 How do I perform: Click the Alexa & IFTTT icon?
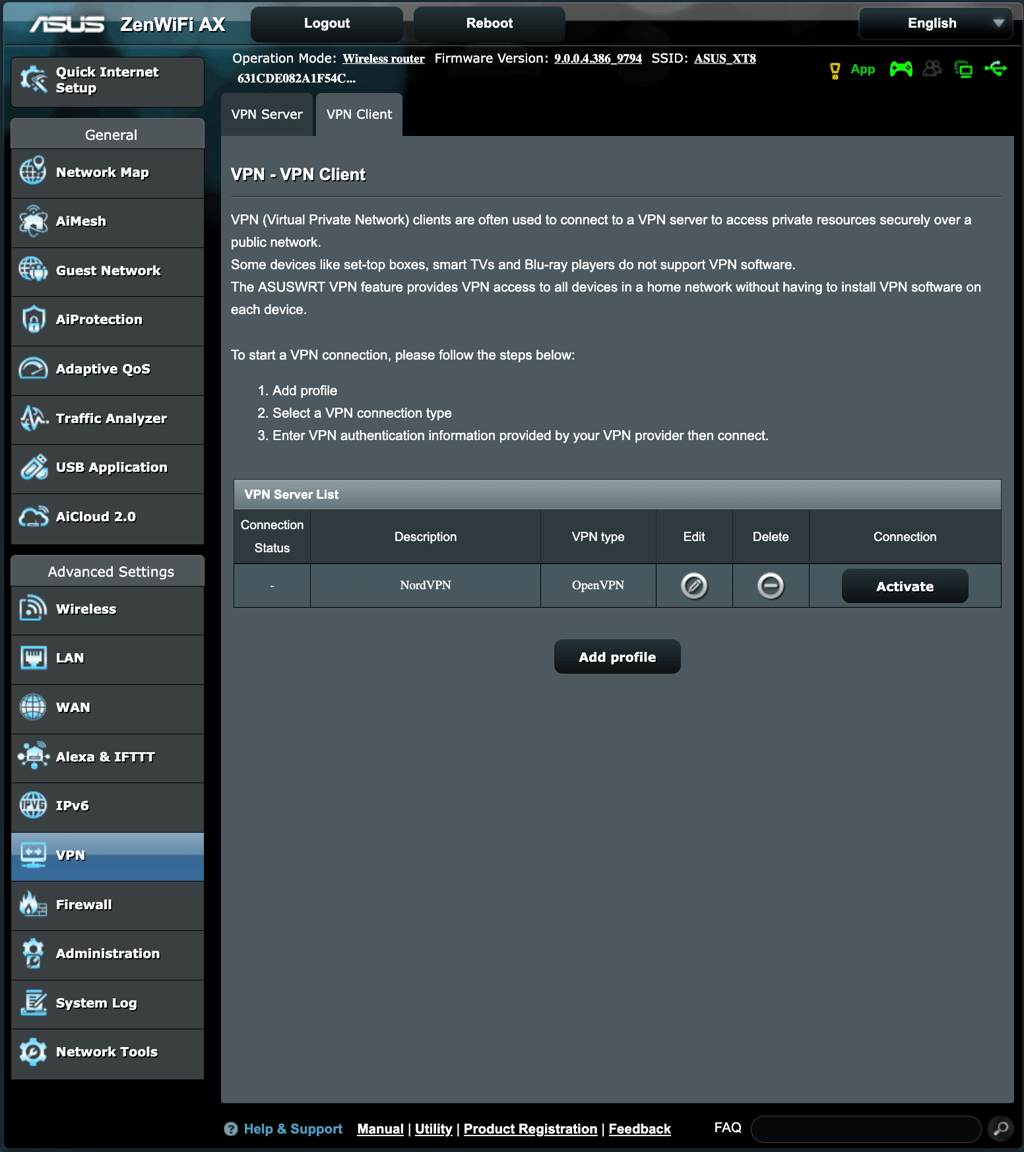click(x=33, y=756)
